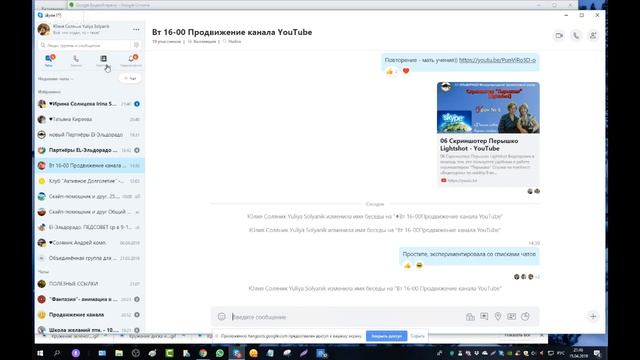
Task: Click the Windows Start button
Action: 40,353
